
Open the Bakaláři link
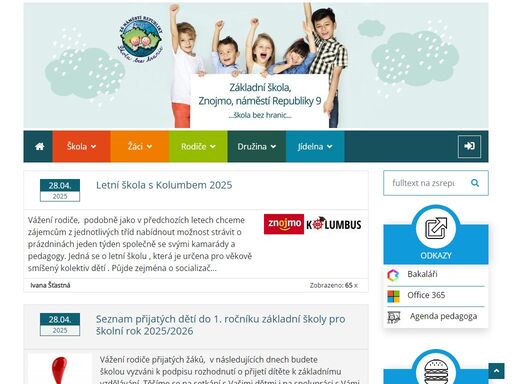[422, 274]
